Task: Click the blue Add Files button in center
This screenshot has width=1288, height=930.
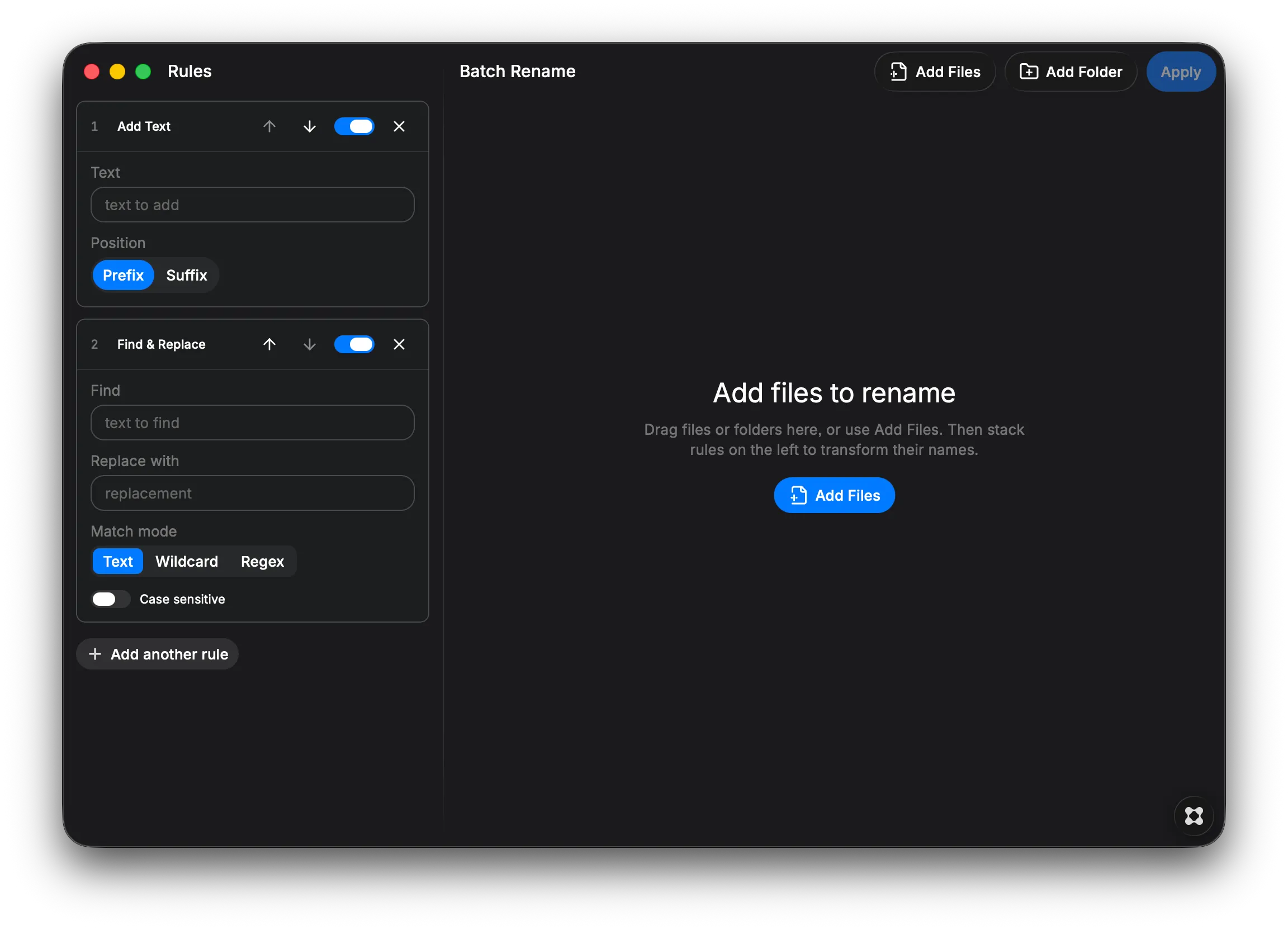Action: point(834,495)
